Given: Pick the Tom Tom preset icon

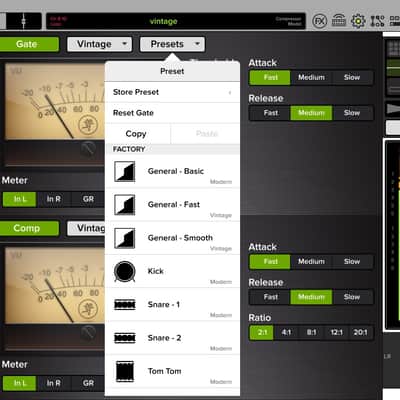Looking at the screenshot, I should pos(125,371).
